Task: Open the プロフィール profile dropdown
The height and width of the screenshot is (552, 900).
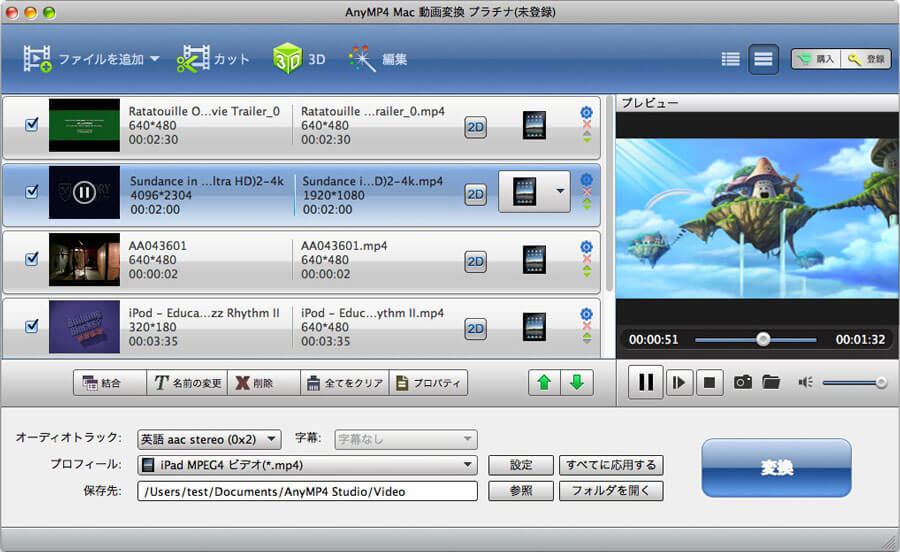Action: pos(307,465)
